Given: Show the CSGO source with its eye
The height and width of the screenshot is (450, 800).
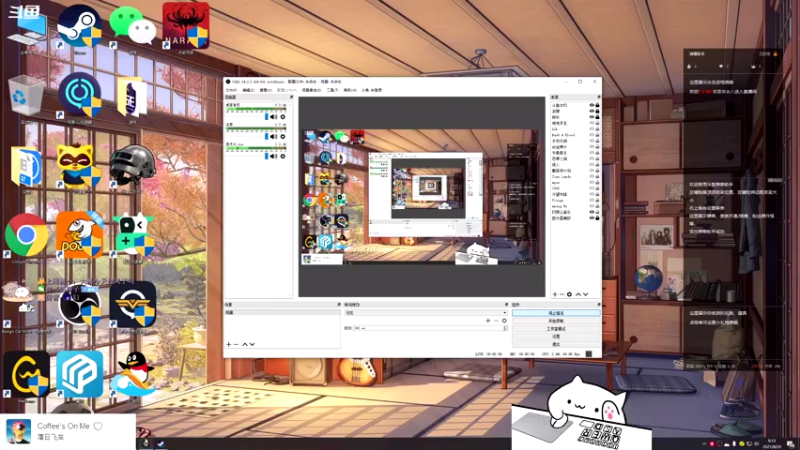Looking at the screenshot, I should (x=592, y=188).
